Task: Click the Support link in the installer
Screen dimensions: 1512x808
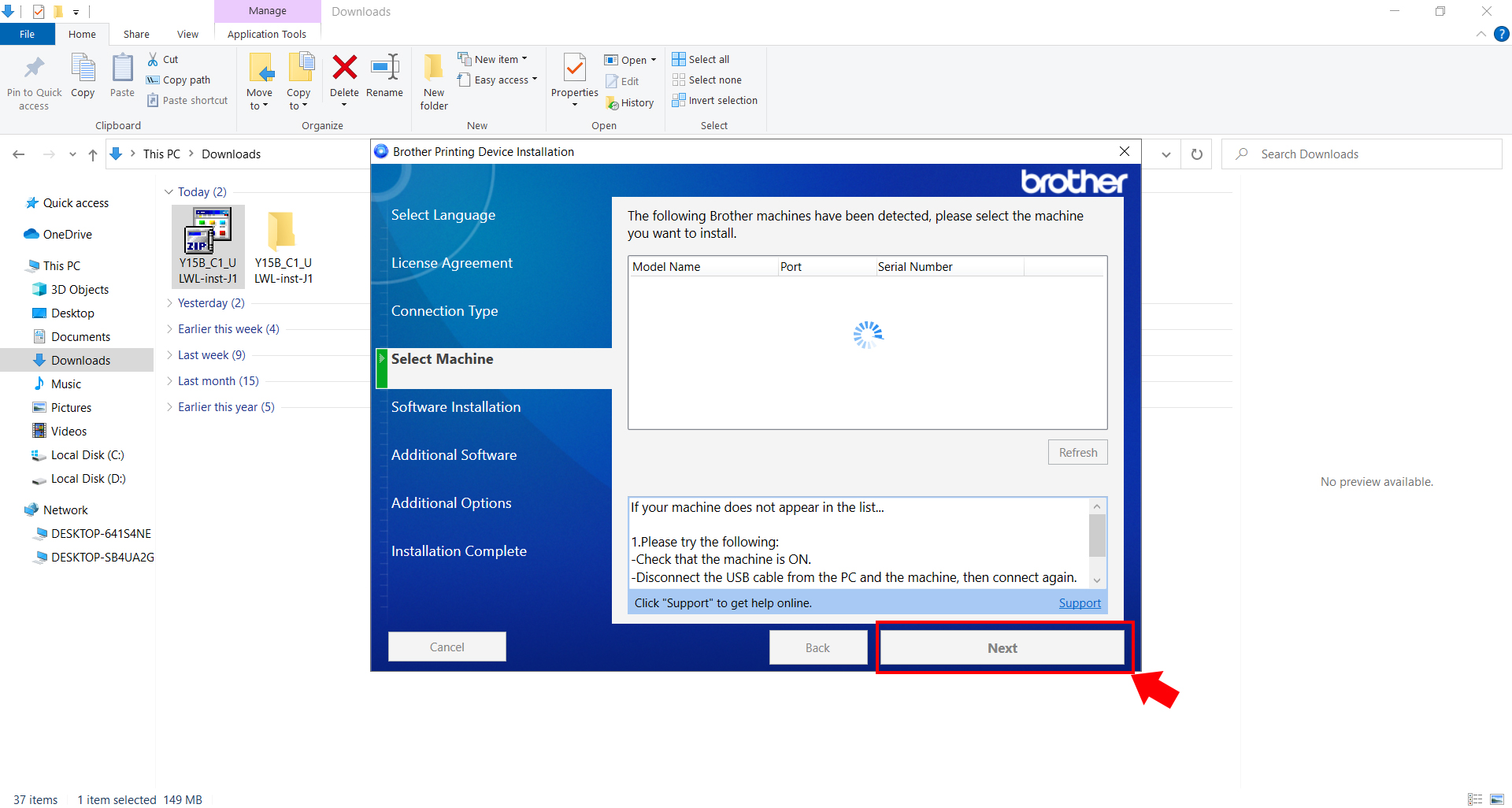Action: 1080,602
